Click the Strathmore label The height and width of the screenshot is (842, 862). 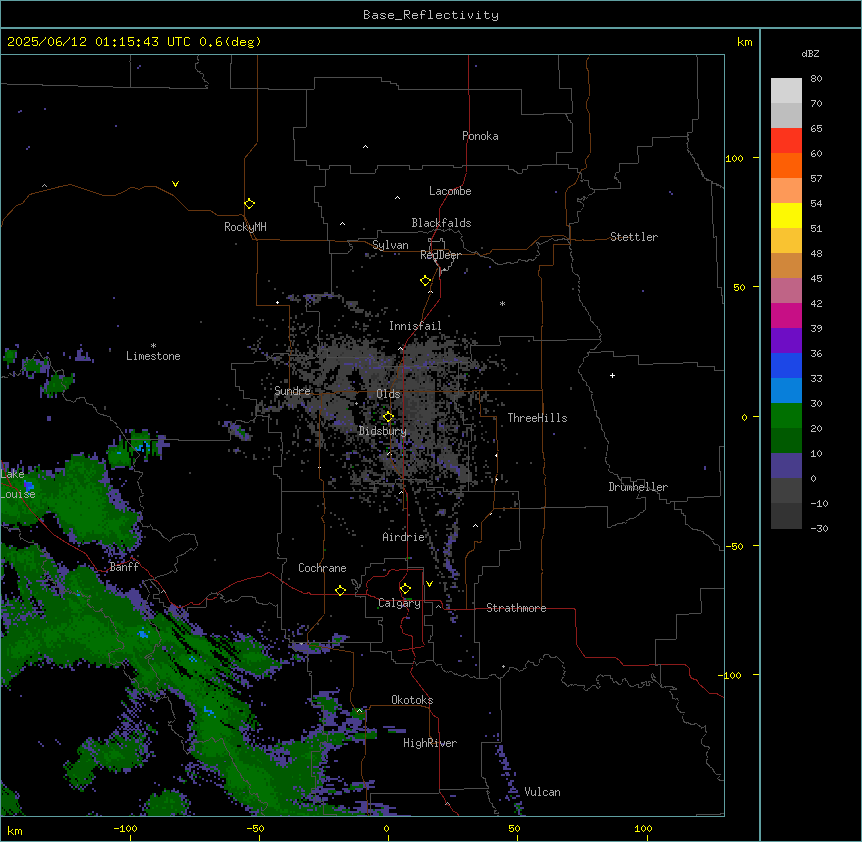(516, 608)
